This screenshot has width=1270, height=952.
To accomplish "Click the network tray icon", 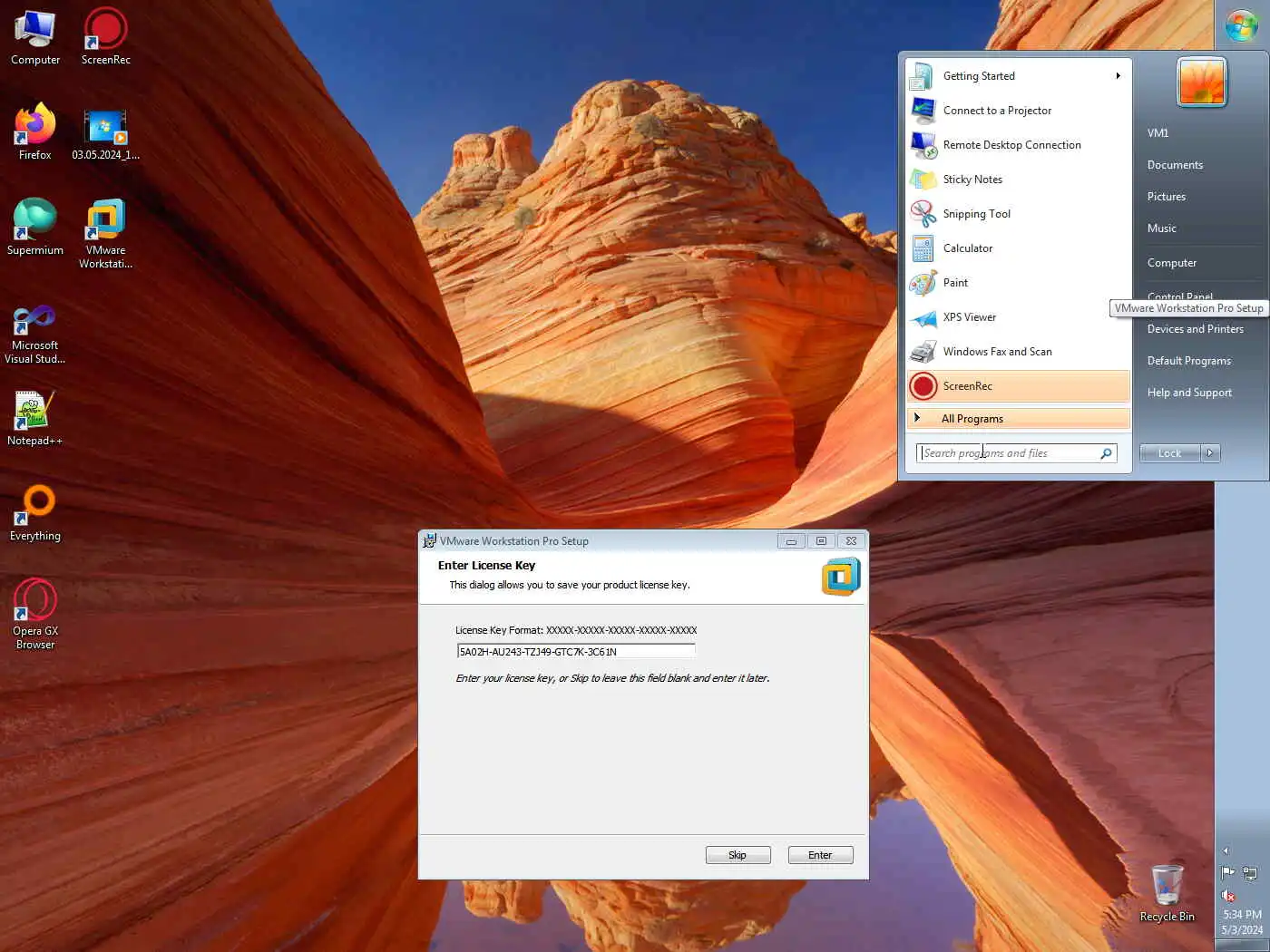I will tap(1250, 873).
